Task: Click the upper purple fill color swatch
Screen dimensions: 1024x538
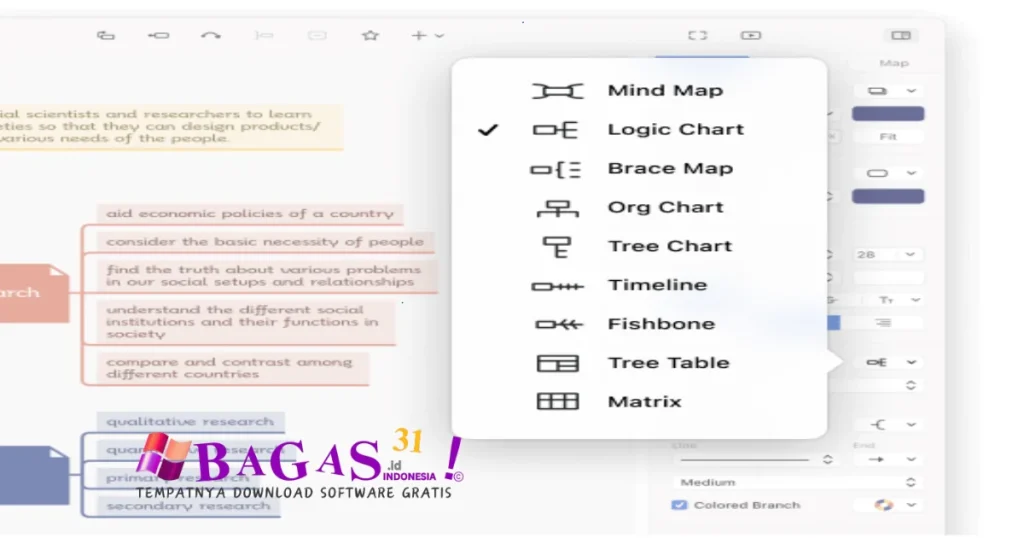Action: click(x=888, y=114)
